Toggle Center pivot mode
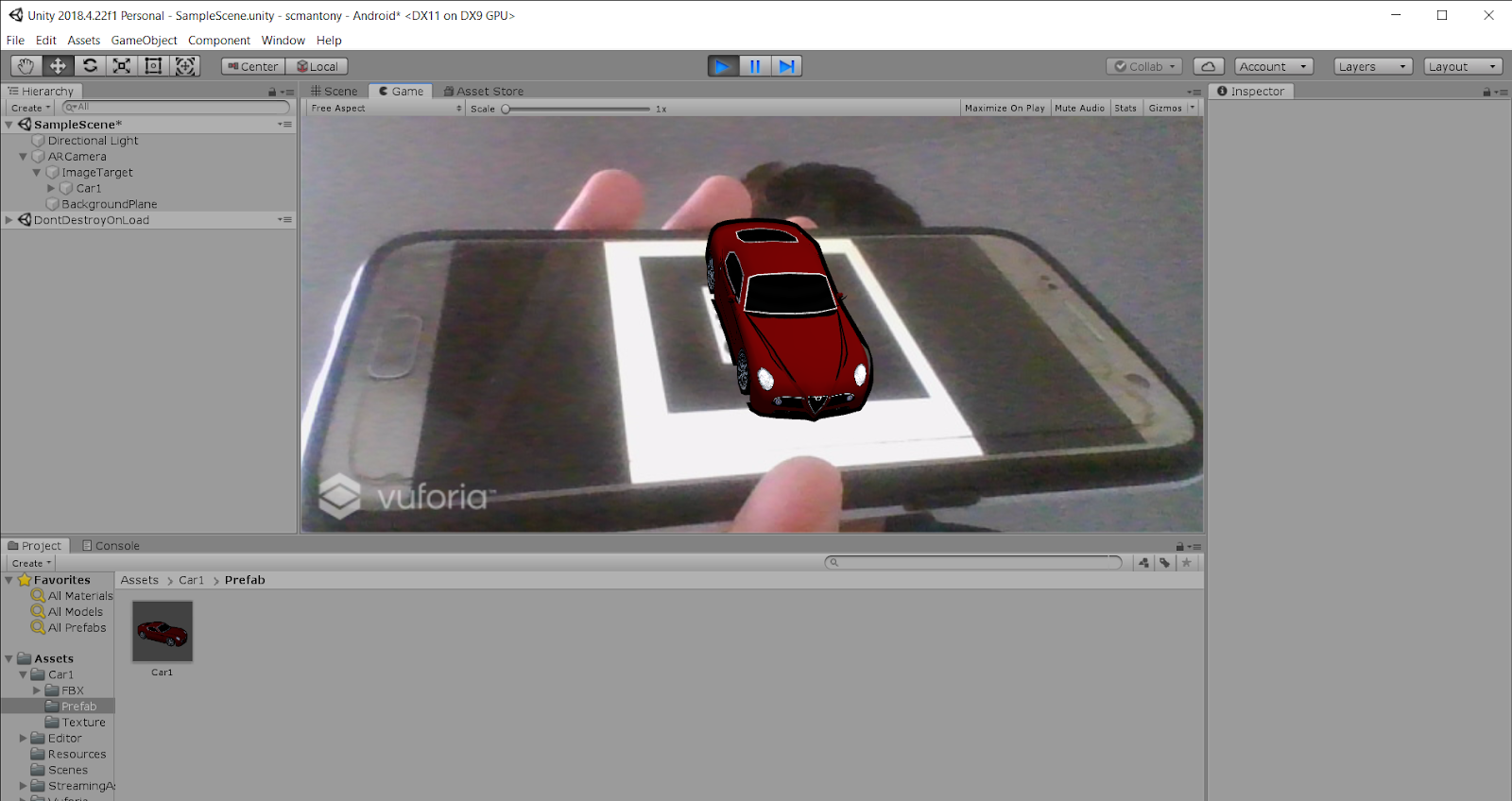The height and width of the screenshot is (801, 1512). click(x=253, y=66)
